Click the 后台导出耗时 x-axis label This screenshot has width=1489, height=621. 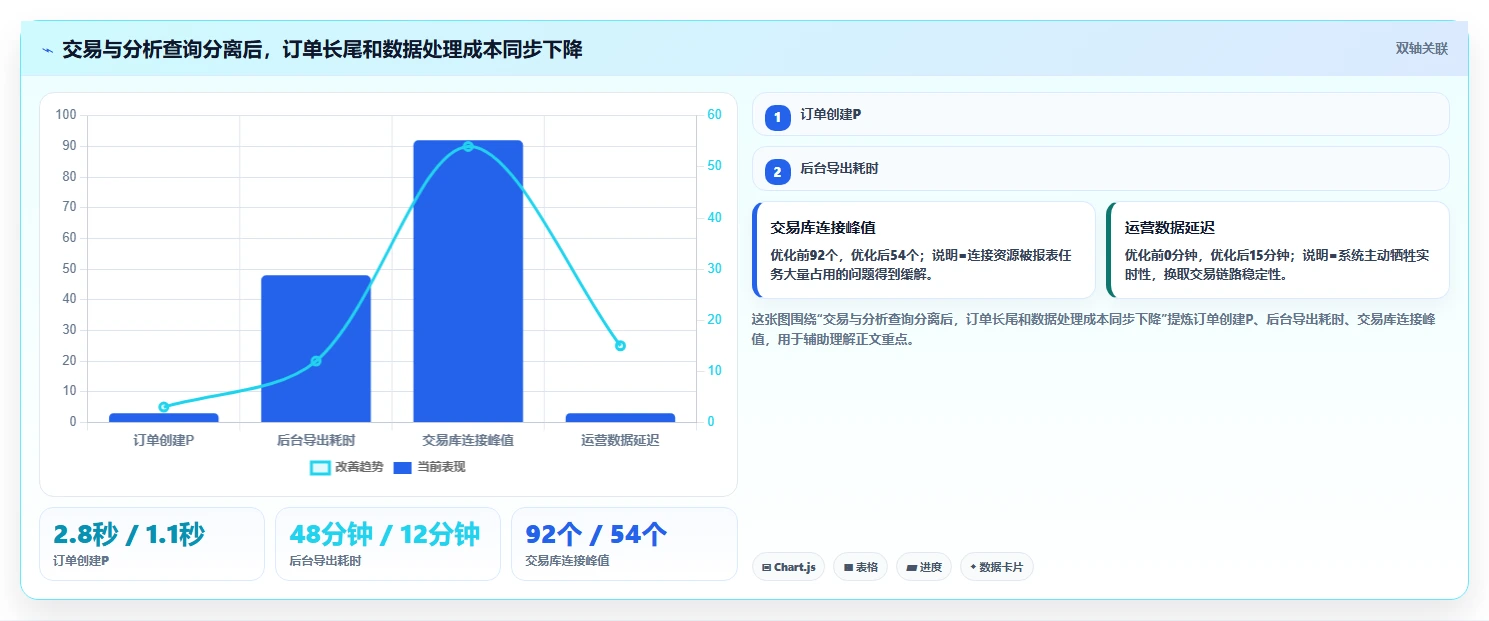316,440
